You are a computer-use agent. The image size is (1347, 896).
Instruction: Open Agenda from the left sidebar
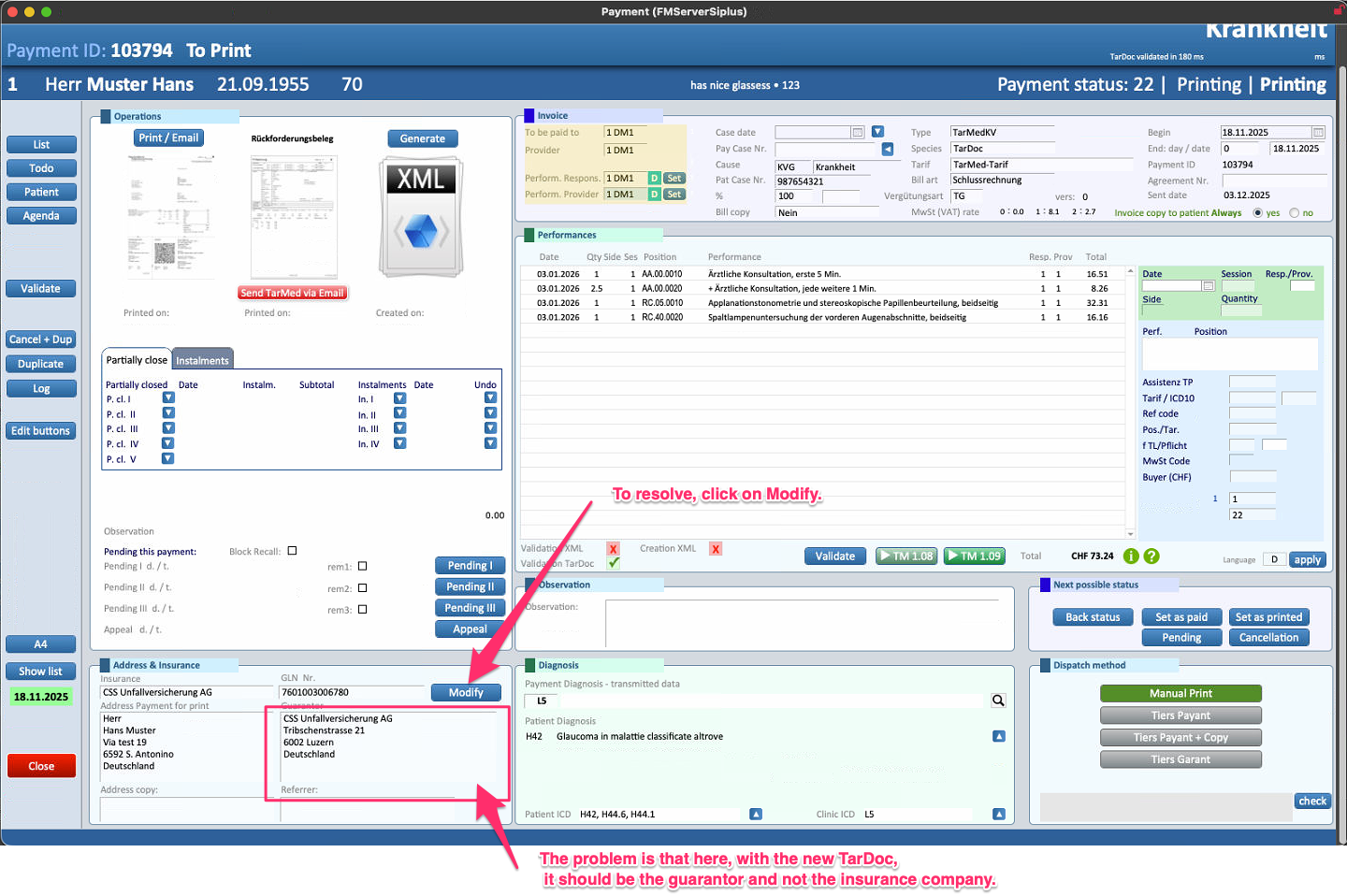[x=41, y=215]
